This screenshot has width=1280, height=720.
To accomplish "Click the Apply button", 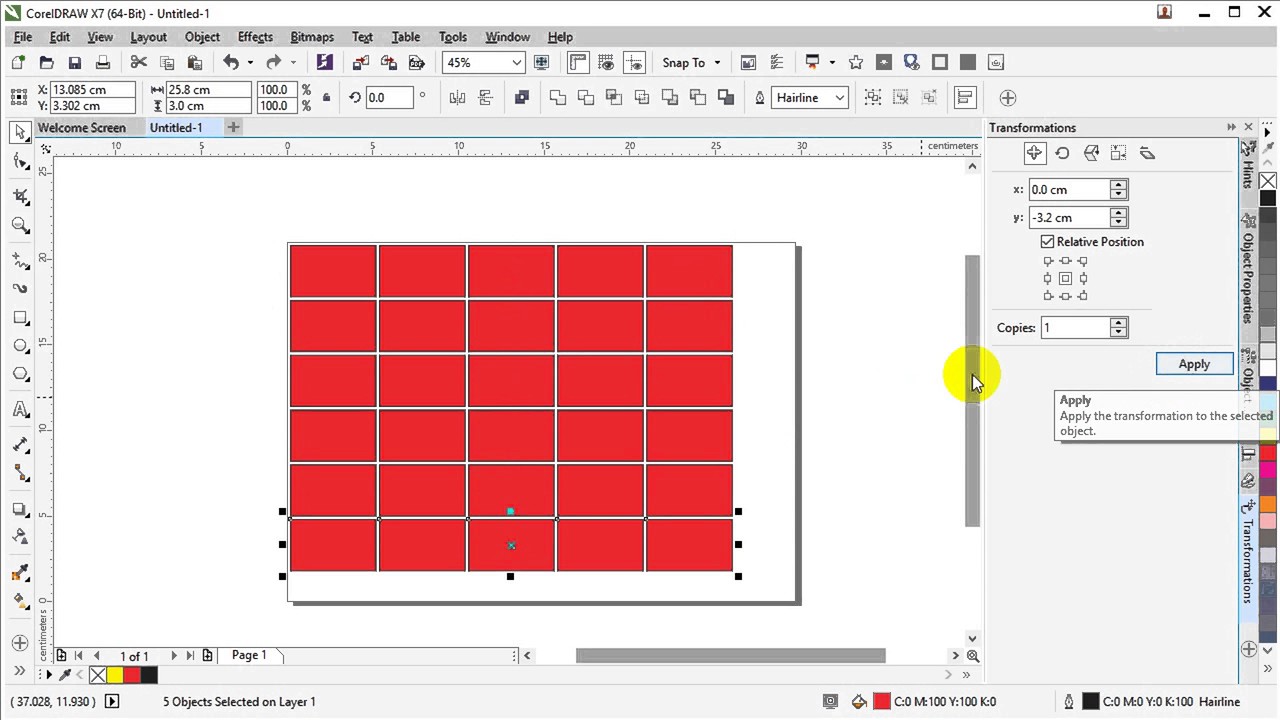I will pyautogui.click(x=1194, y=364).
